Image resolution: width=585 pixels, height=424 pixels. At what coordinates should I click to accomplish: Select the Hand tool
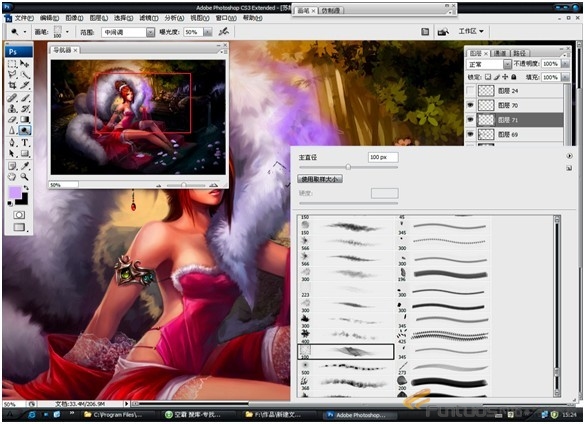click(12, 177)
